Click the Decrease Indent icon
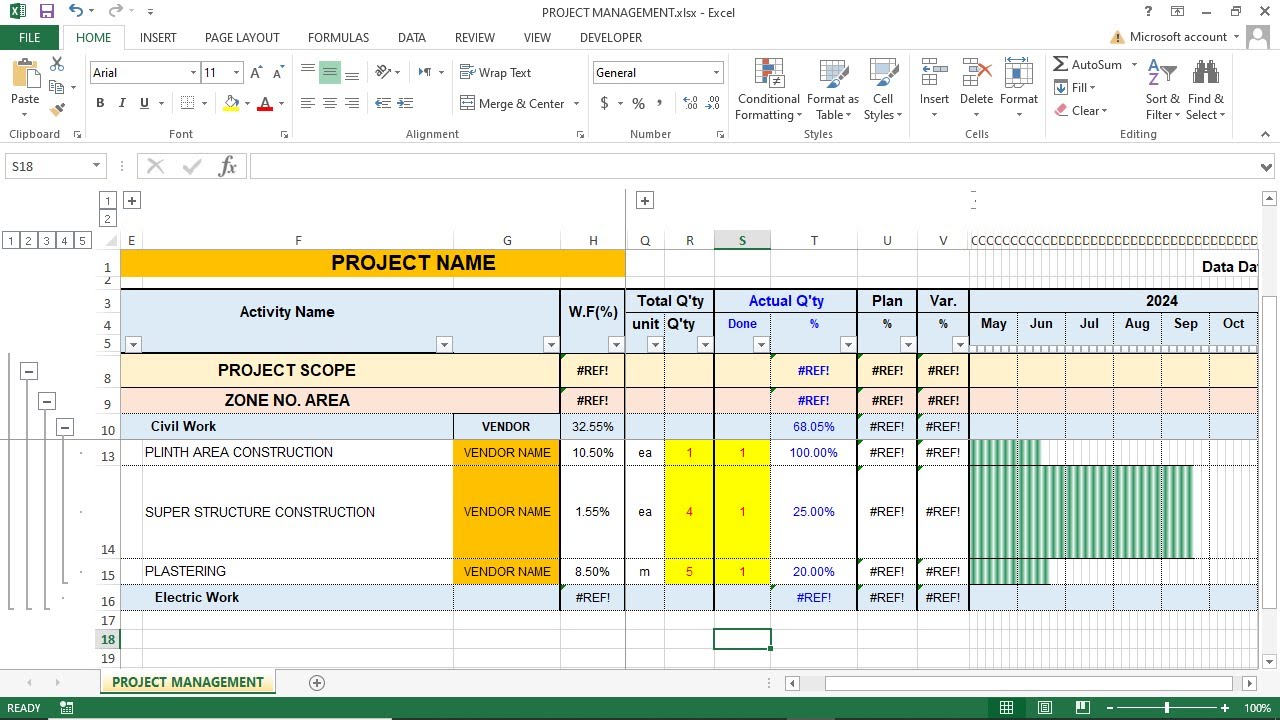Viewport: 1280px width, 720px height. pos(383,103)
